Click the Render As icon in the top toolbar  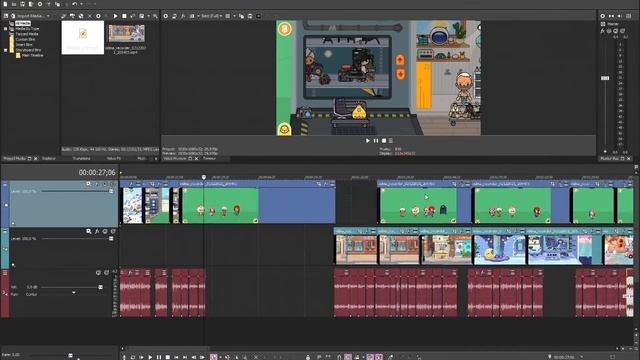(x=31, y=4)
